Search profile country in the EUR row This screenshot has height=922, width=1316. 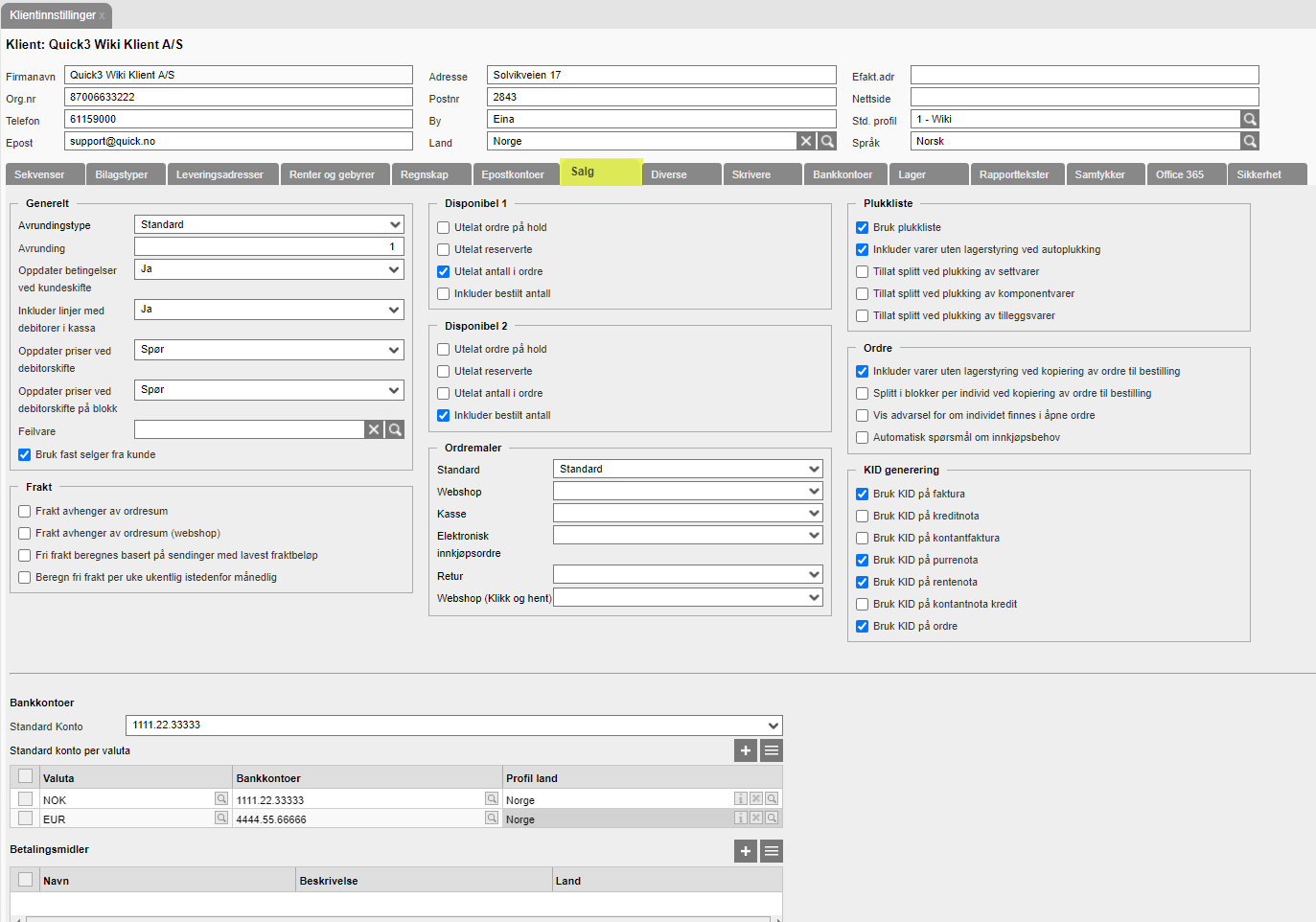tap(772, 818)
